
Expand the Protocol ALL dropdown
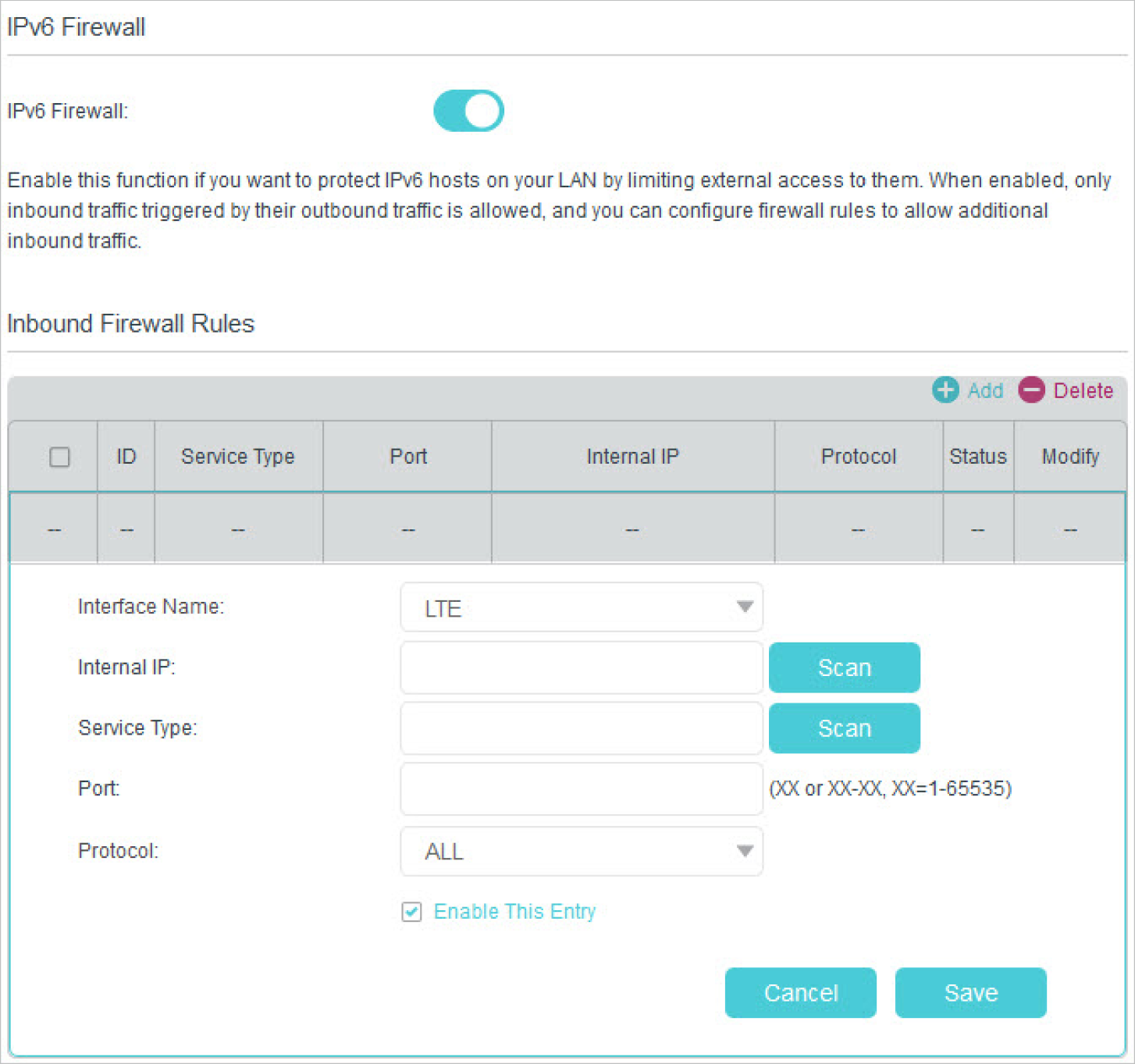pyautogui.click(x=581, y=851)
